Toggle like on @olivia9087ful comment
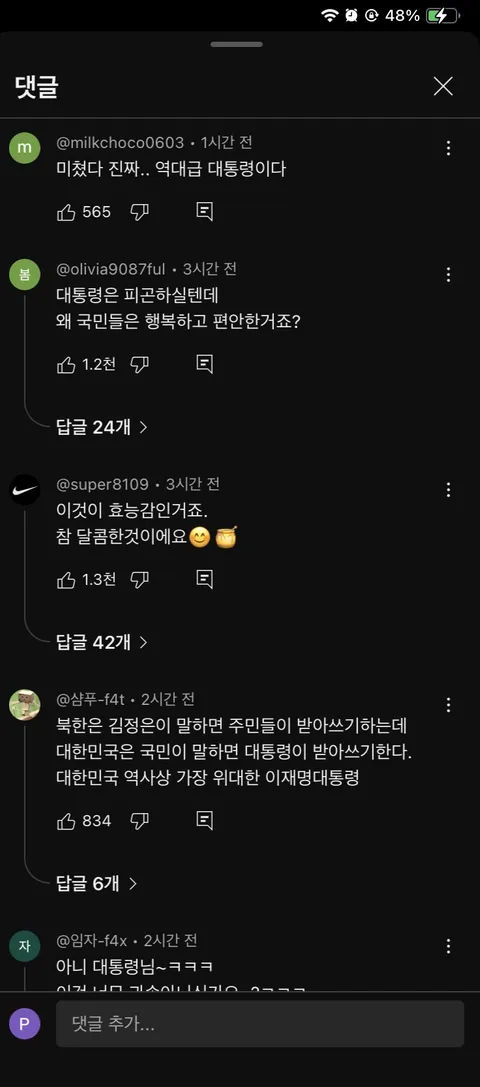The width and height of the screenshot is (480, 1087). click(x=66, y=364)
